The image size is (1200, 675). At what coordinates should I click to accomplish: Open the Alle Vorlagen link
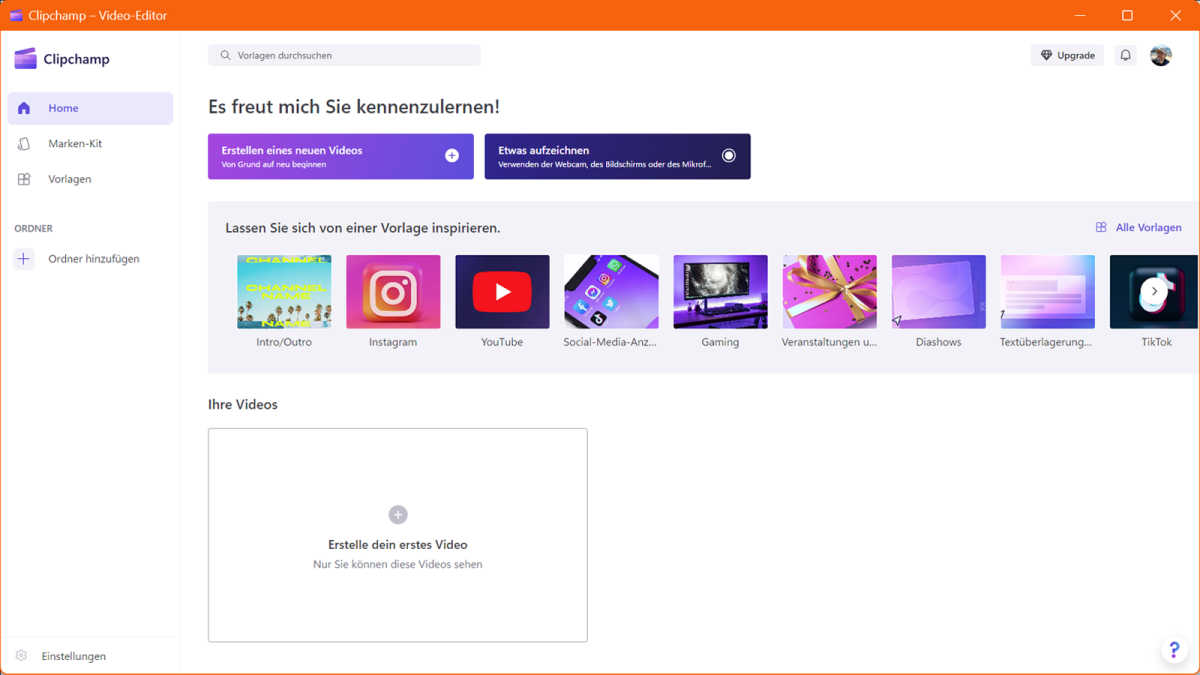[x=1139, y=228]
